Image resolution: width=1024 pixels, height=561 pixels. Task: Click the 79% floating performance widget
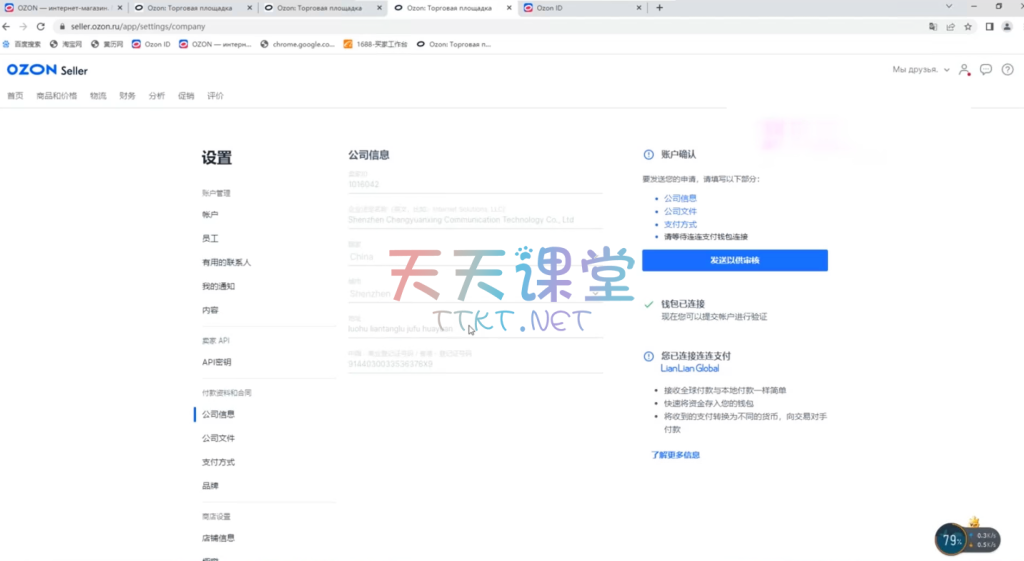(x=949, y=540)
